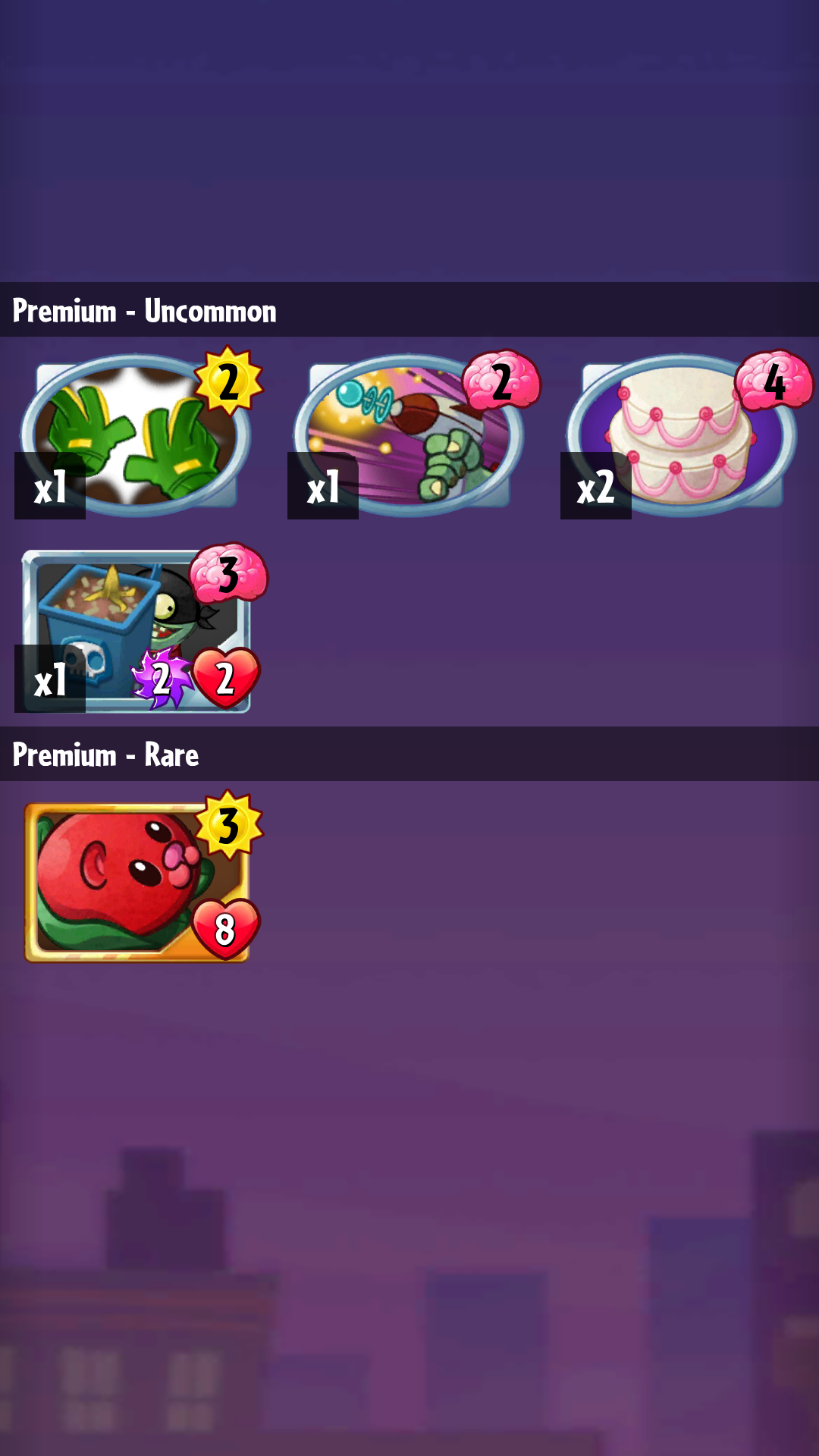Screen dimensions: 819x1456
Task: Click x1 count on gloves card
Action: [50, 486]
